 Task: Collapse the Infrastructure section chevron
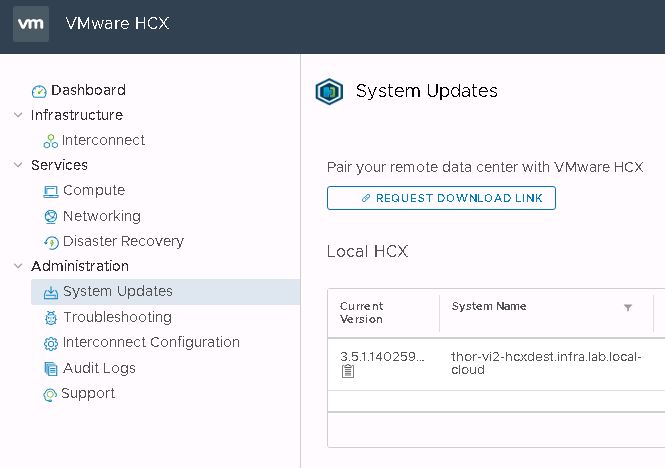click(x=18, y=115)
